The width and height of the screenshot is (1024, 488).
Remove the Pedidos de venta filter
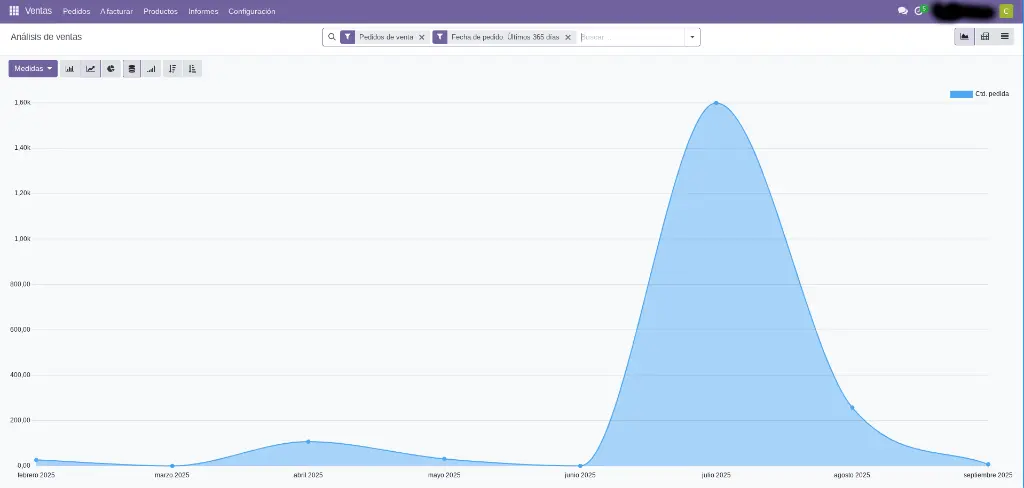pos(421,37)
